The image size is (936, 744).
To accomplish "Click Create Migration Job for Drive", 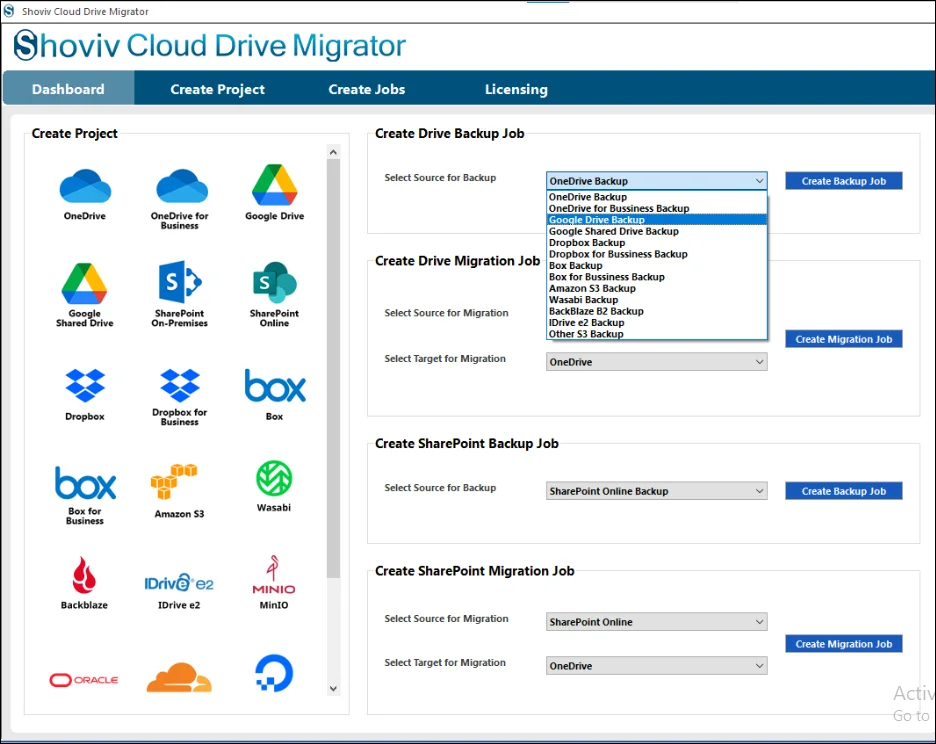I will (x=843, y=339).
